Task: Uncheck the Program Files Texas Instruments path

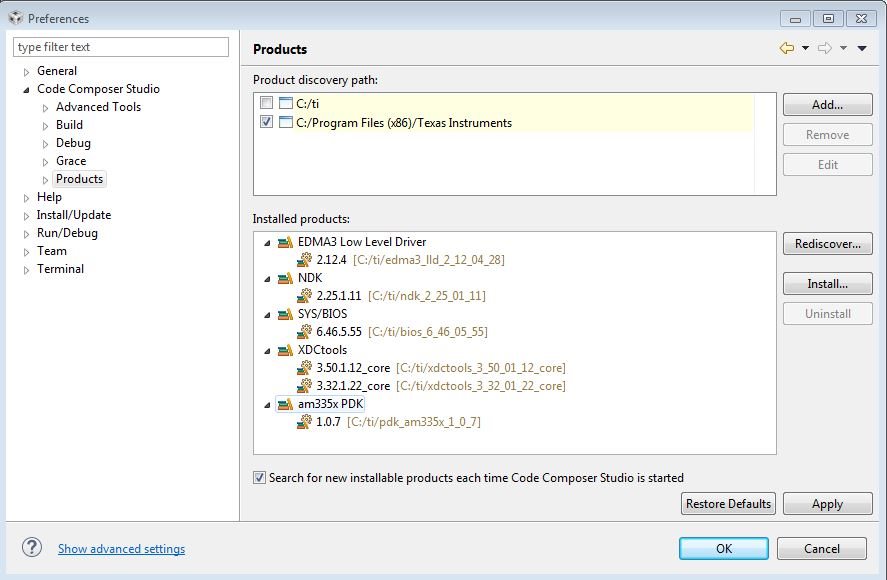Action: [x=266, y=123]
